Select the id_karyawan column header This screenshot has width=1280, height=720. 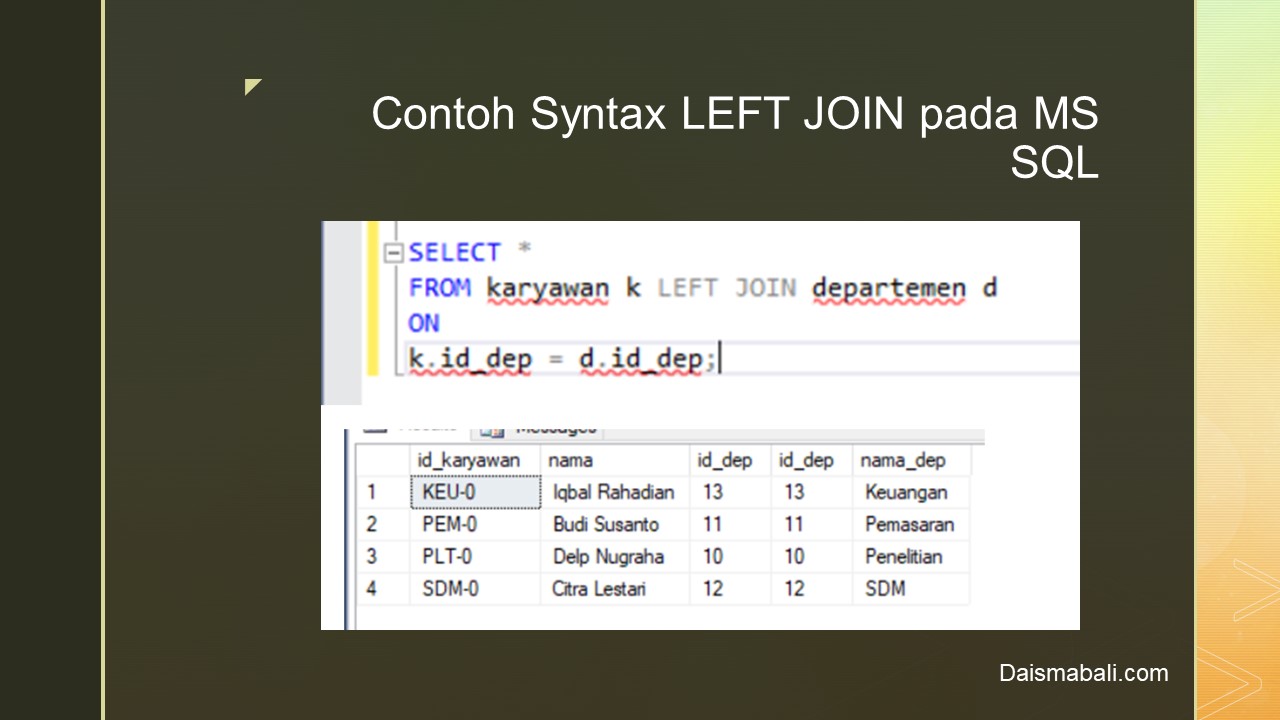click(469, 460)
